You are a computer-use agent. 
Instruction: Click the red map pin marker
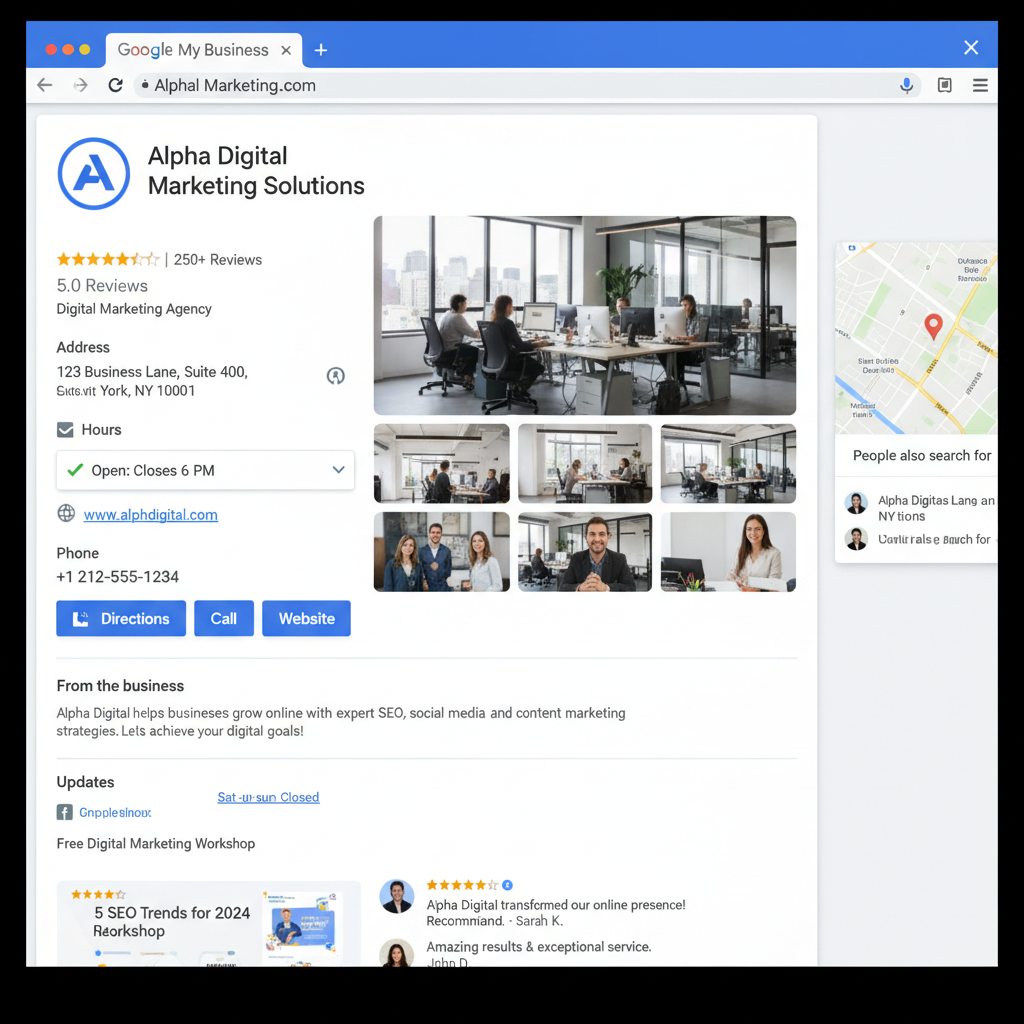point(933,326)
